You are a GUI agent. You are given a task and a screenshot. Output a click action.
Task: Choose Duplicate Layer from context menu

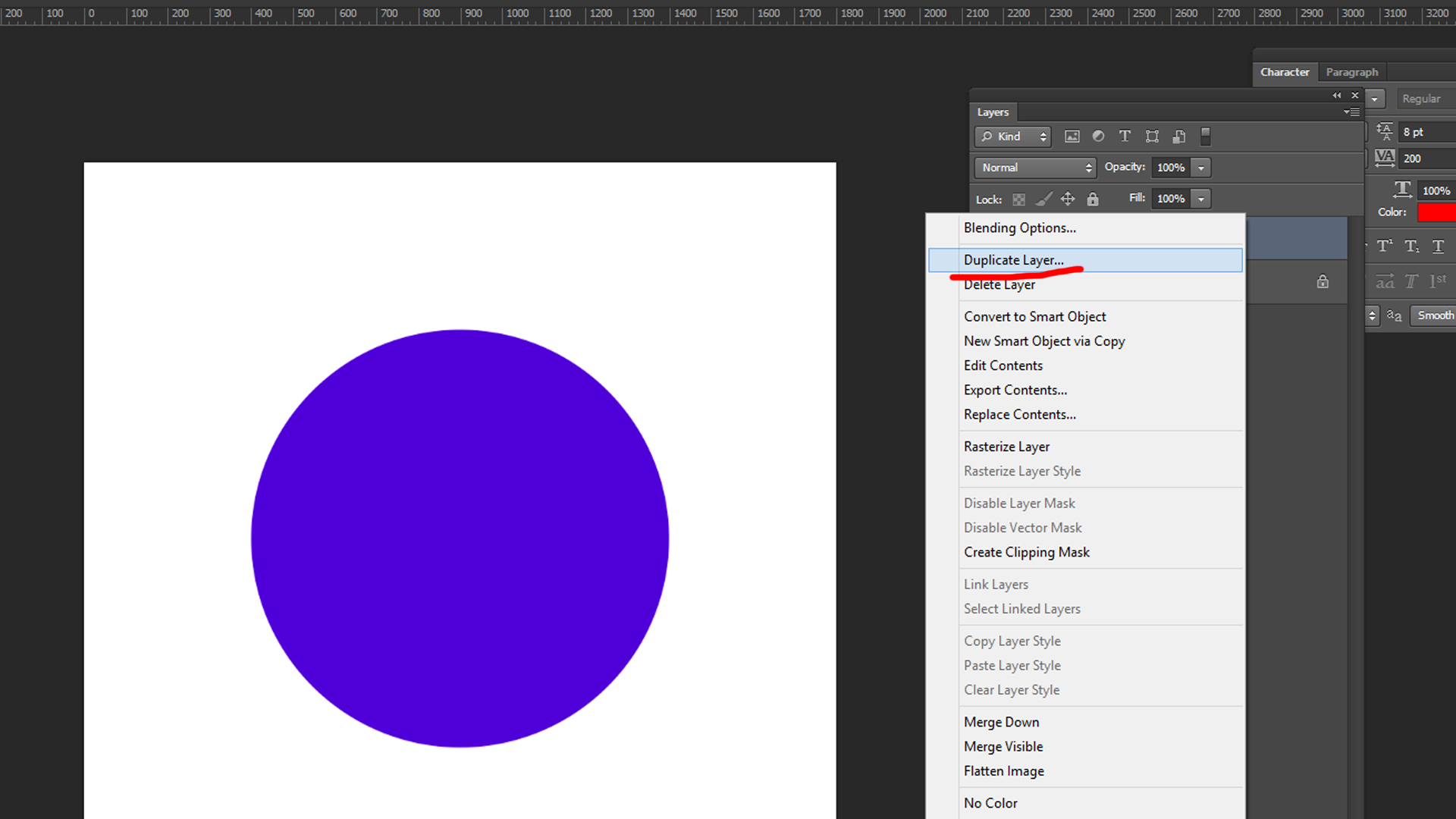pyautogui.click(x=1085, y=260)
